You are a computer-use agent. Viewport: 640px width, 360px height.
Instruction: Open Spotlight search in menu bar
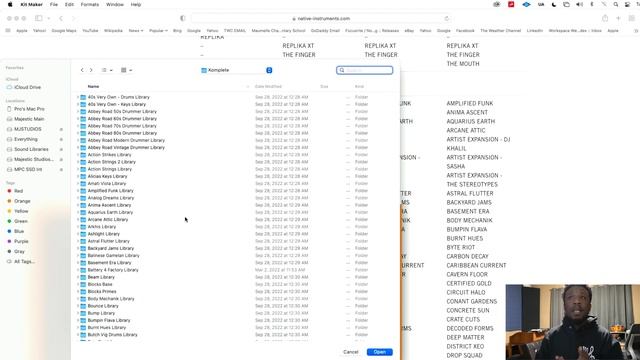coord(616,4)
